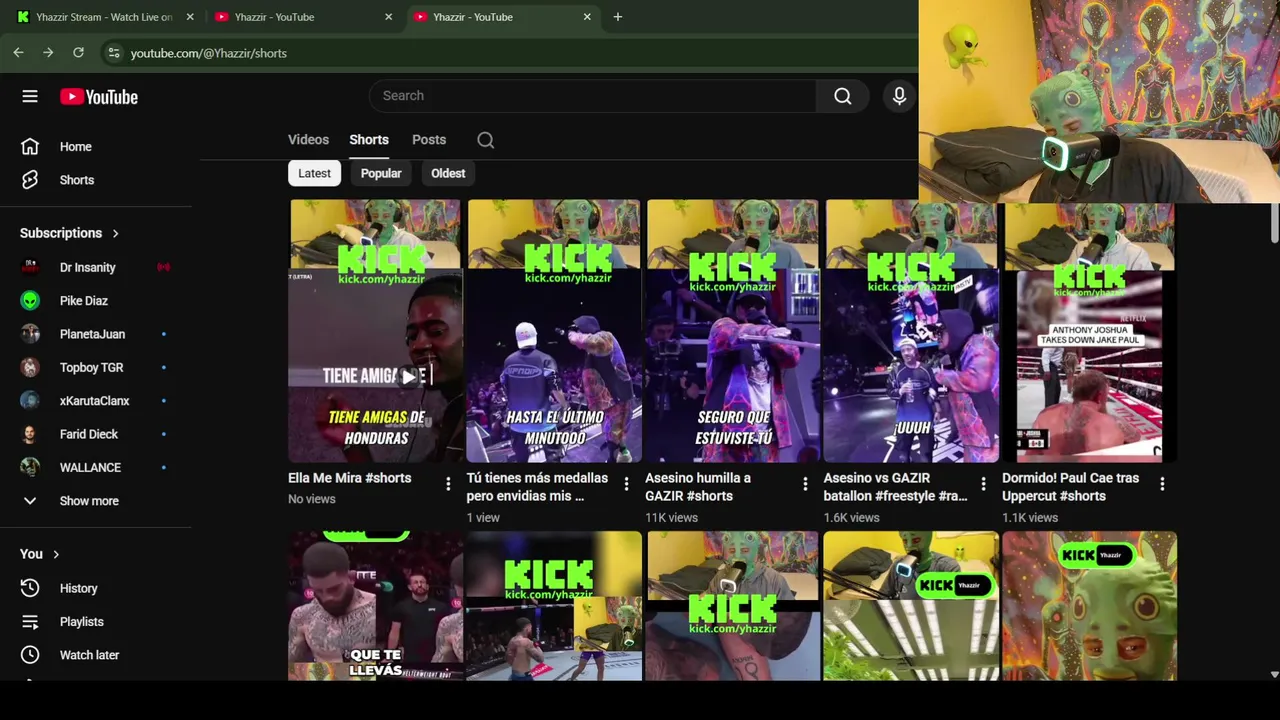The height and width of the screenshot is (720, 1280).
Task: Close the second Yhazzir YouTube tab
Action: (388, 17)
